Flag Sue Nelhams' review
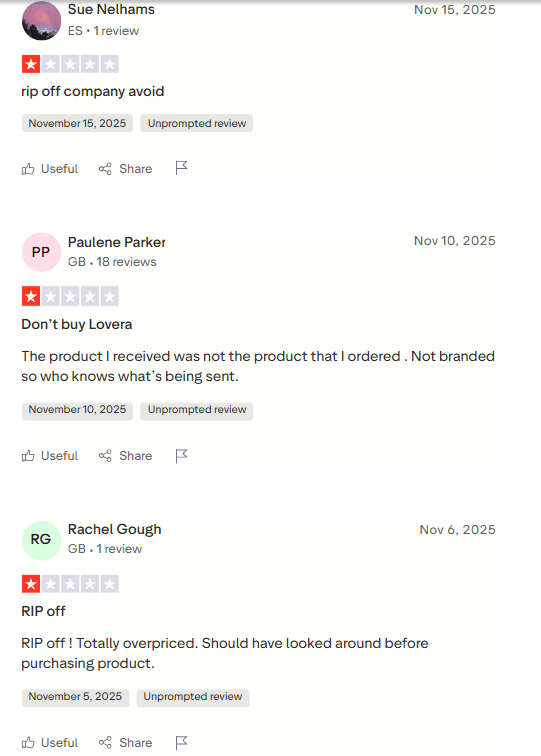 181,168
